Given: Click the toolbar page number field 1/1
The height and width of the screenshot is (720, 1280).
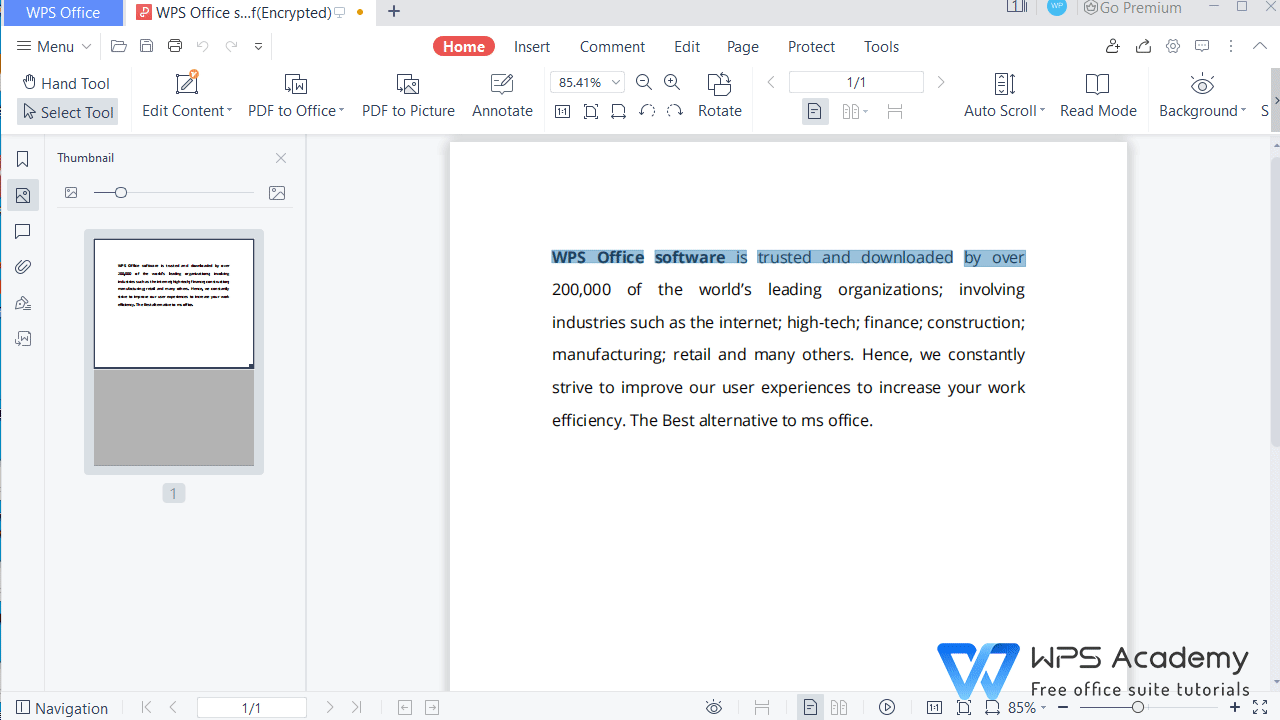Looking at the screenshot, I should 856,82.
